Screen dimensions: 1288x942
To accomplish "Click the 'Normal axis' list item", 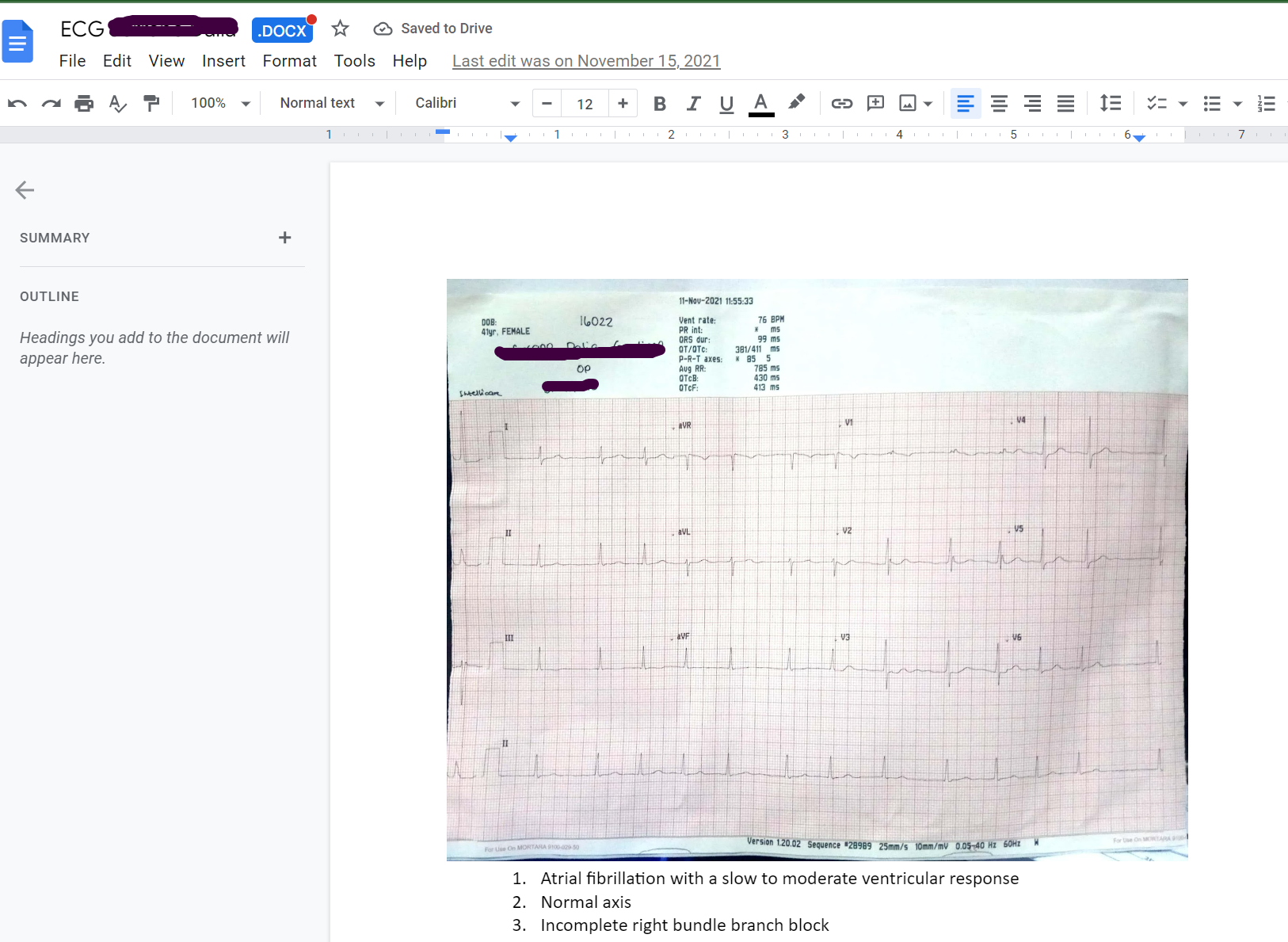I will point(586,902).
